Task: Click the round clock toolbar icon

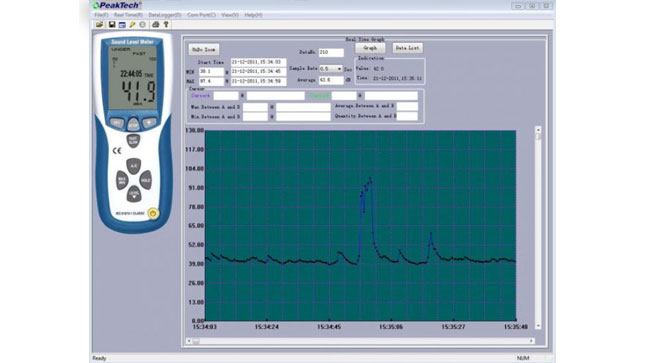Action: (143, 25)
